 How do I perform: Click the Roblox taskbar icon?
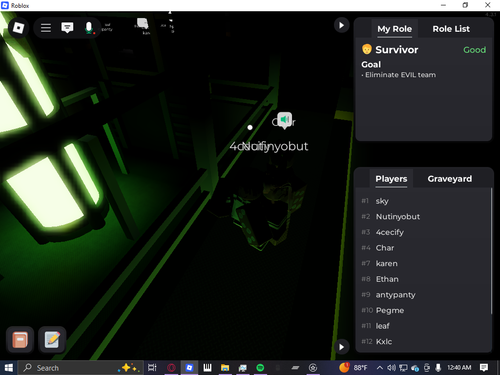[189, 368]
